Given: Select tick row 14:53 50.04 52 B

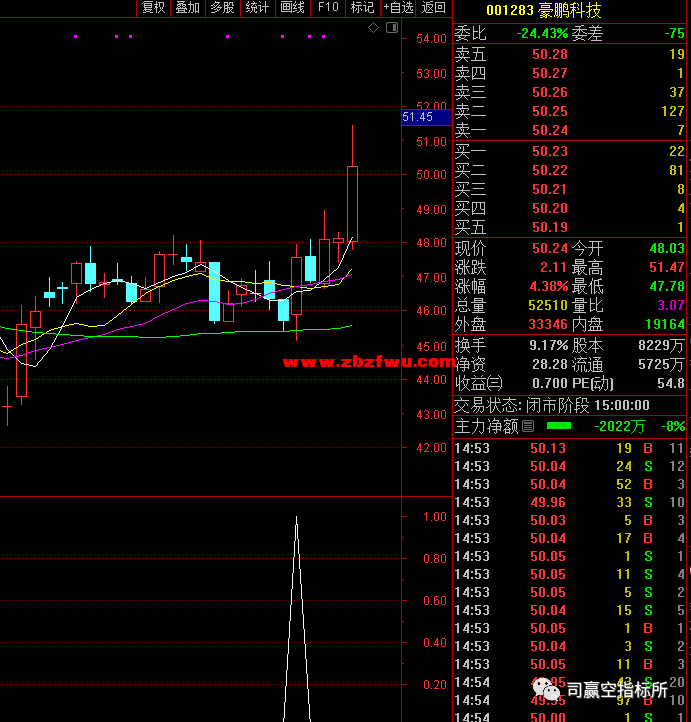Looking at the screenshot, I should 569,484.
